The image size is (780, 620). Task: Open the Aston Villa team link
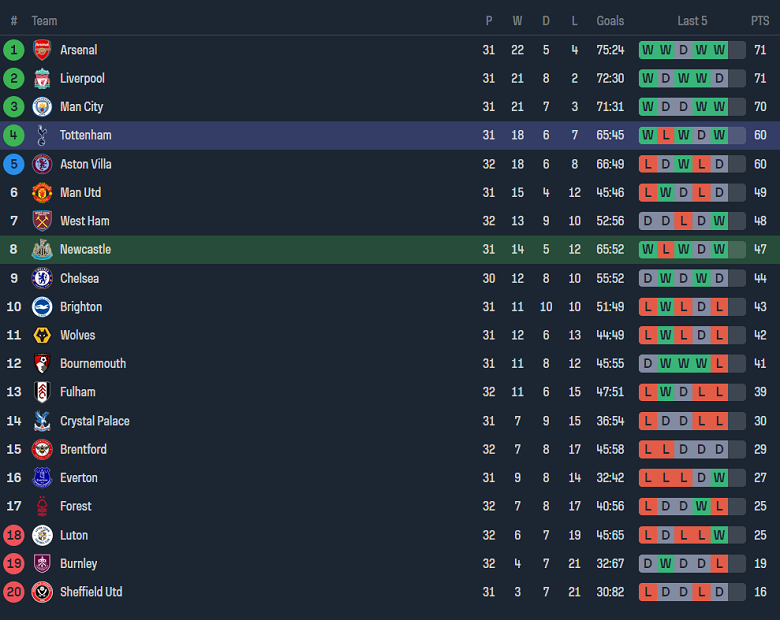click(86, 164)
